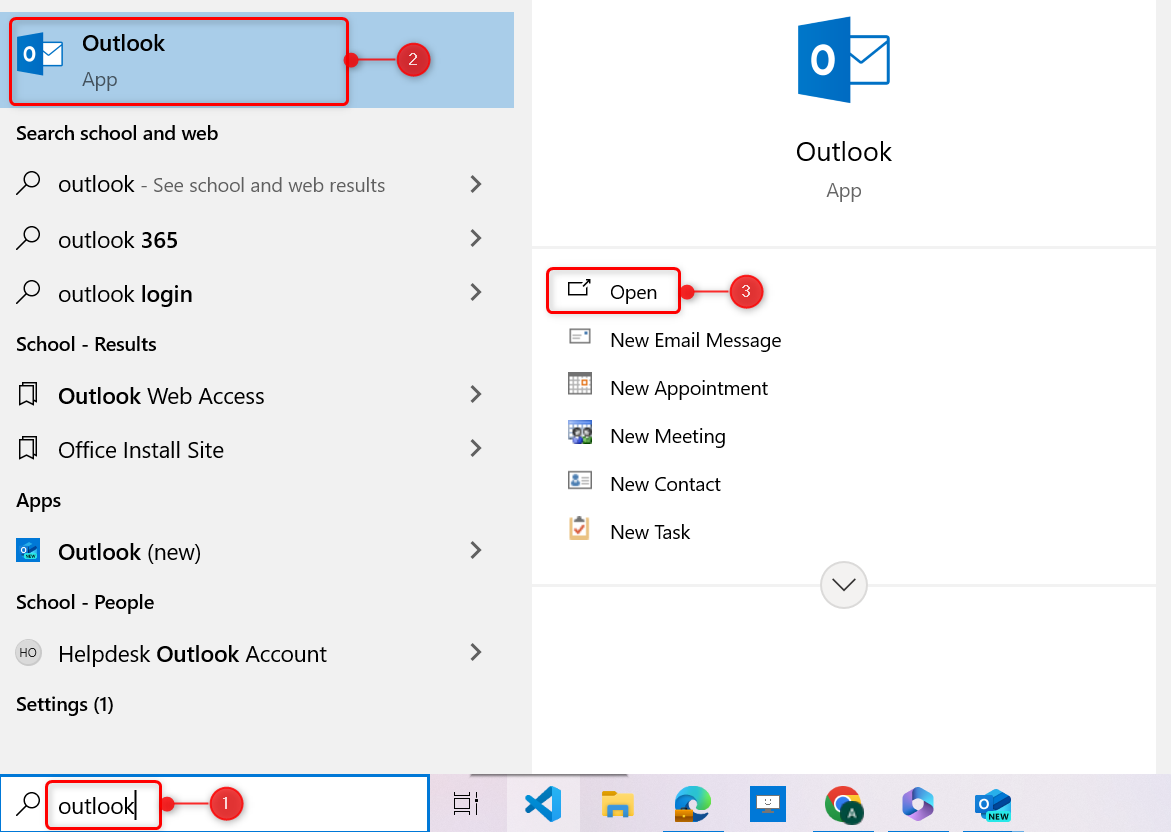
Task: Click the search box containing 'outlook'
Action: pos(215,804)
